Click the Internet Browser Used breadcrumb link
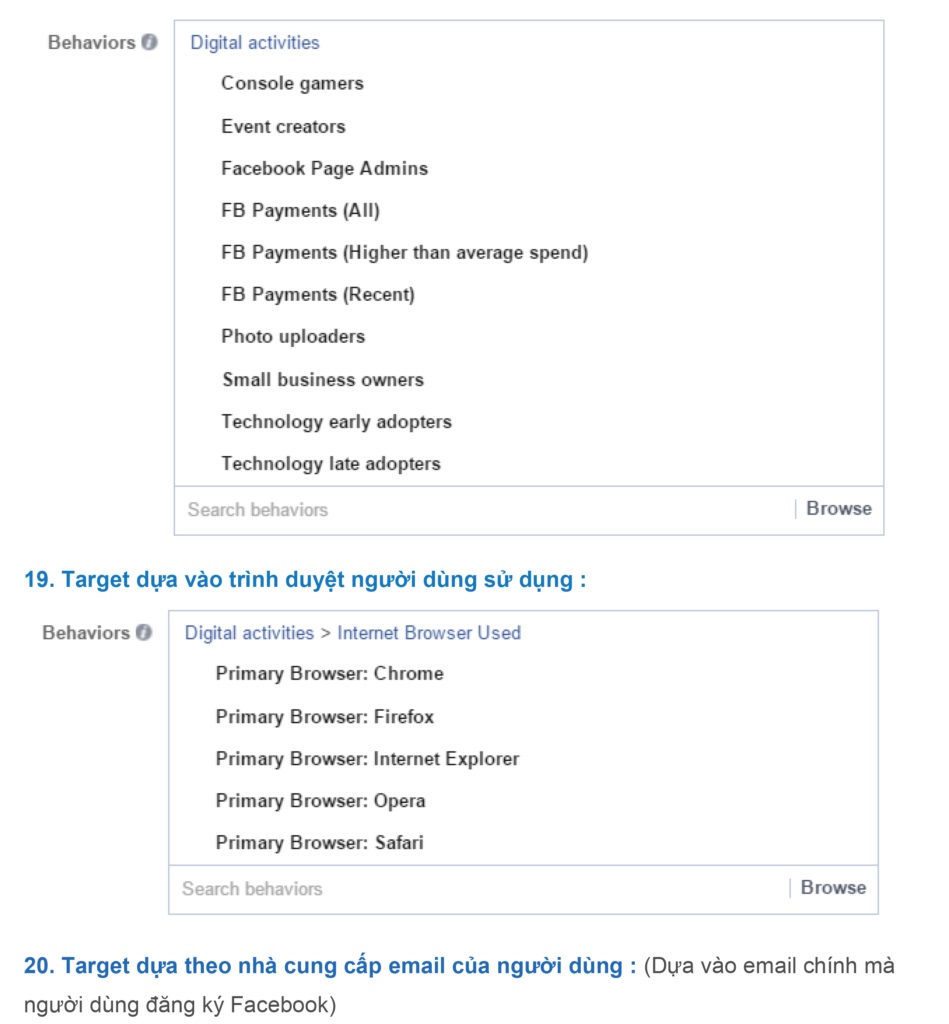This screenshot has height=1024, width=949. coord(430,632)
